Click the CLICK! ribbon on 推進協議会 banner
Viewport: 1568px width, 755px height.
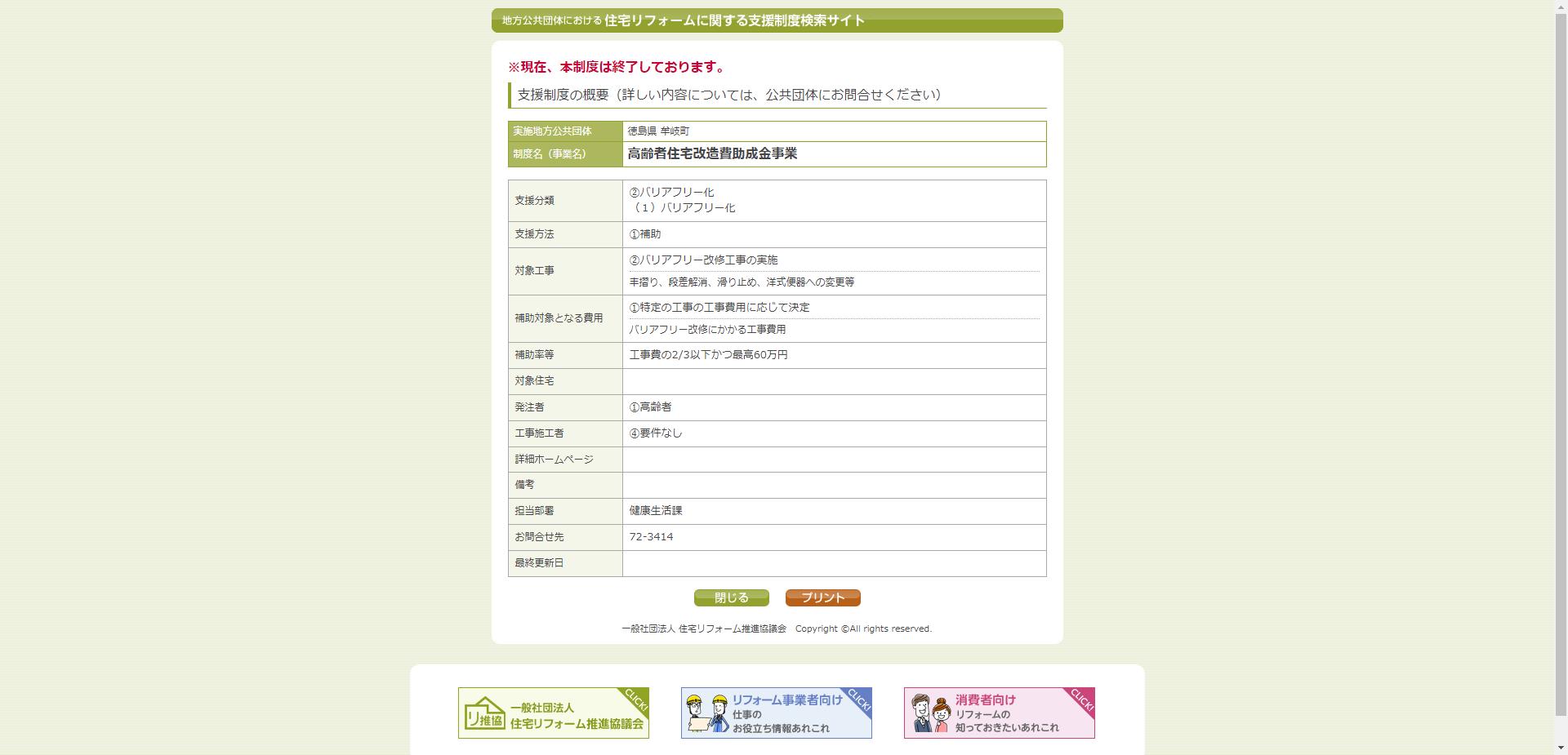click(x=636, y=699)
